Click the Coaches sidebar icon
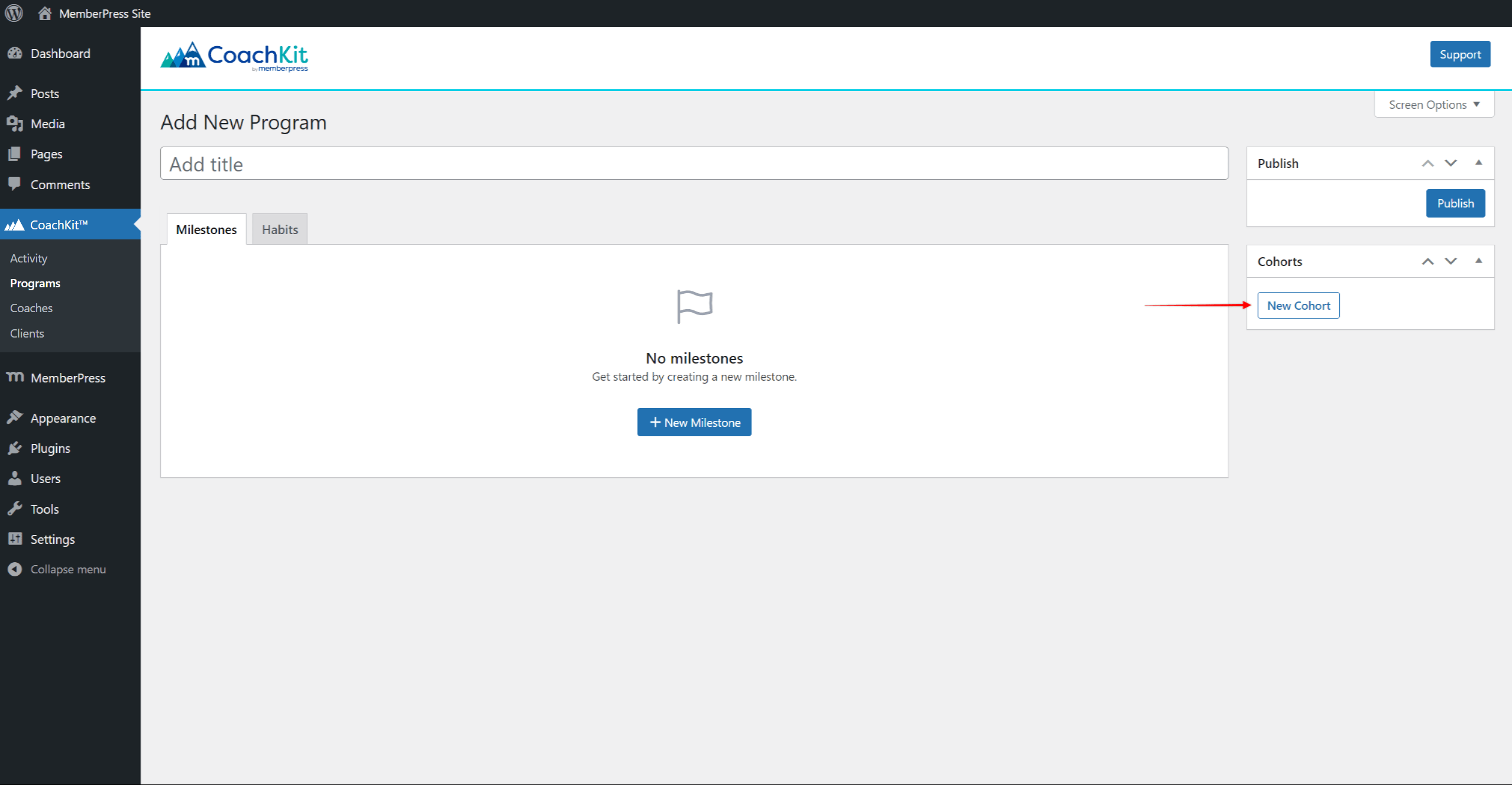 30,308
